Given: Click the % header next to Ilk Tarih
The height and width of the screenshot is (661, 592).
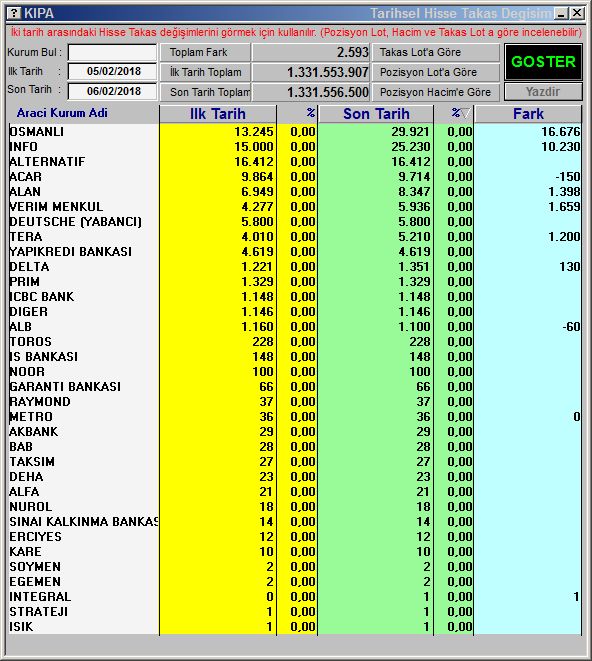Looking at the screenshot, I should [x=297, y=114].
